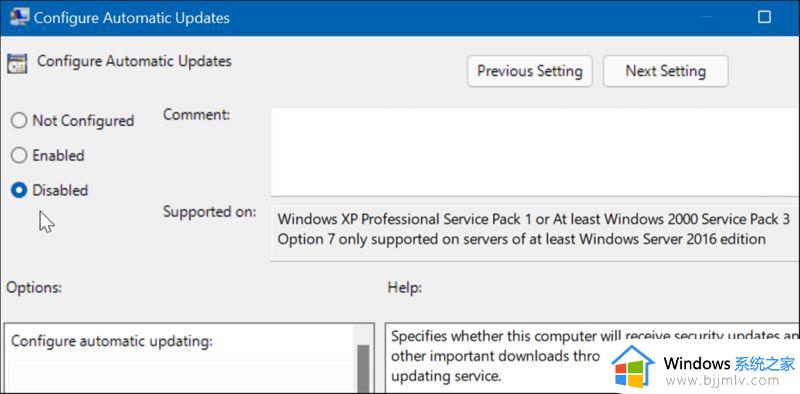Maximize the Configure Automatic Updates window
Screen dimensions: 800x394
(x=764, y=17)
